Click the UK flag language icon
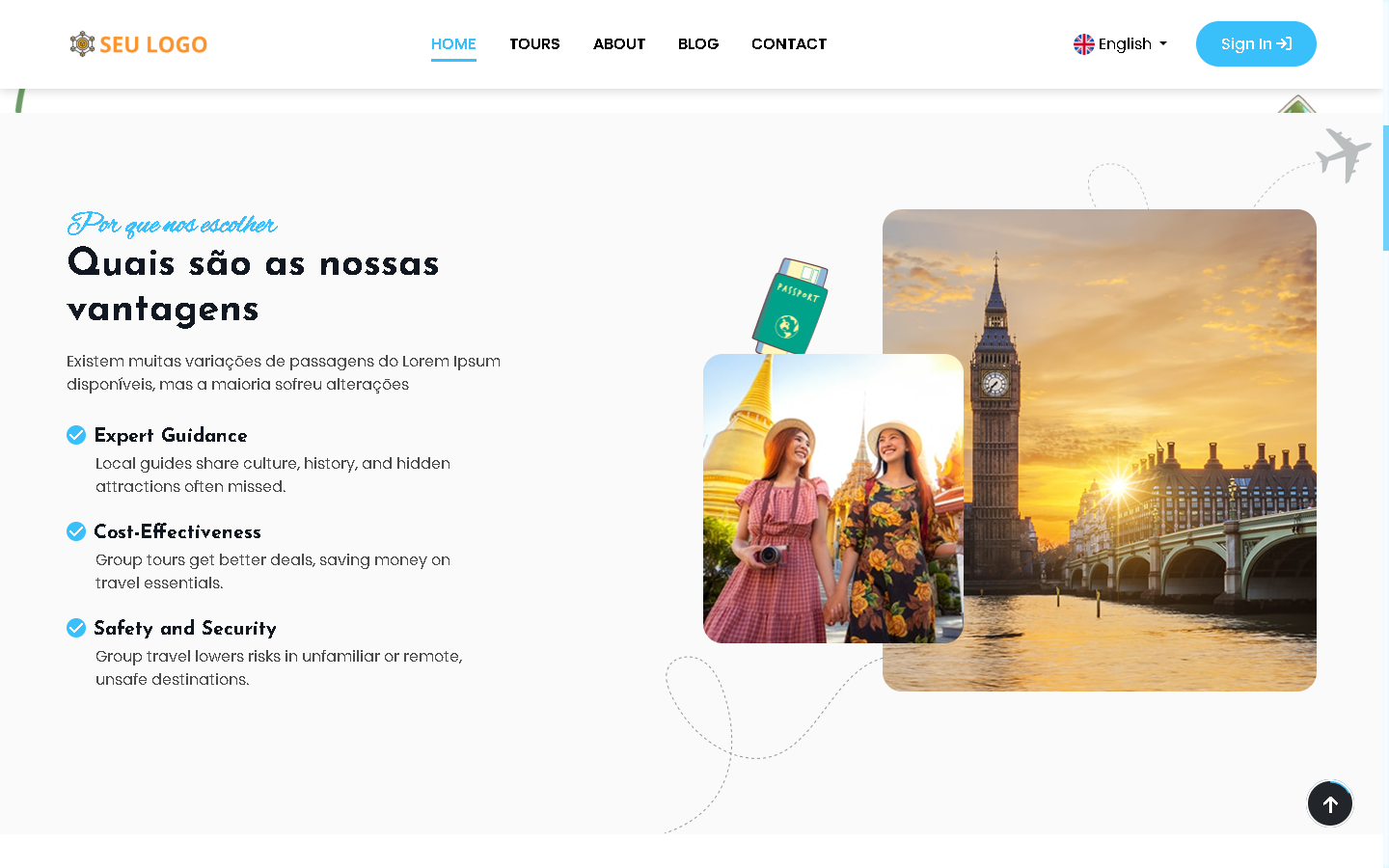 coord(1084,44)
